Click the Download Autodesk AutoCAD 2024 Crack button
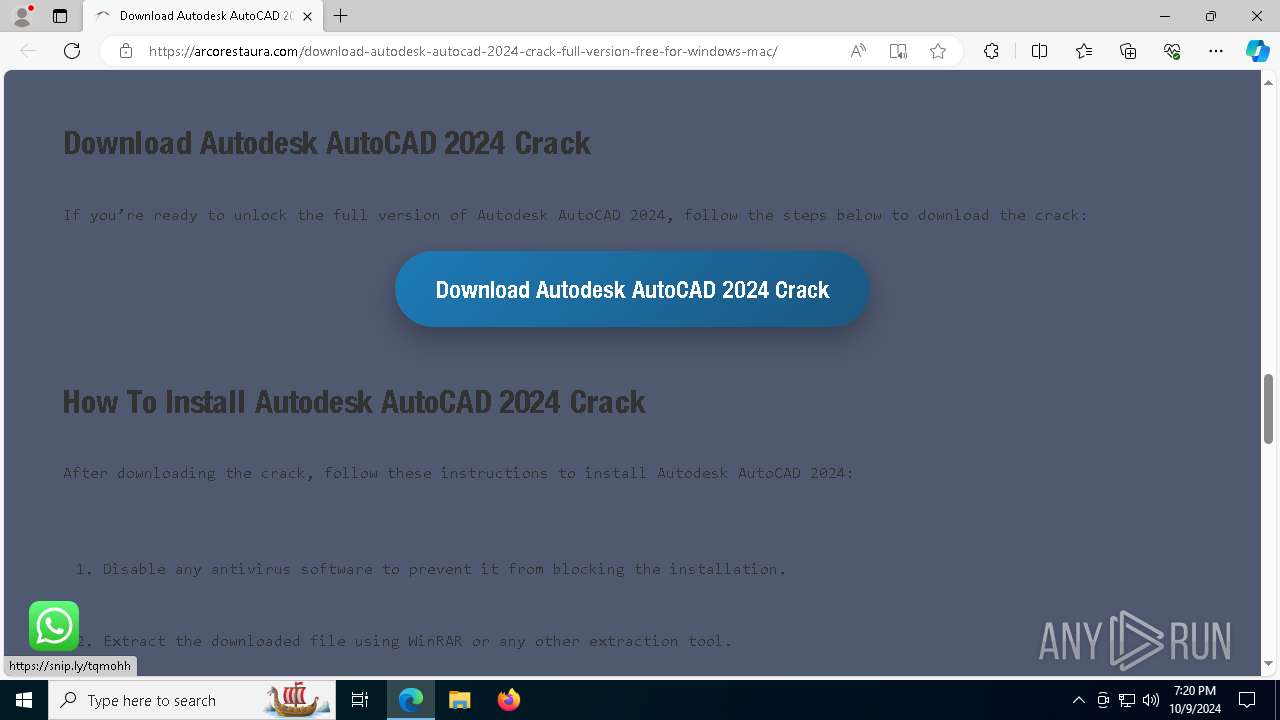This screenshot has height=720, width=1280. coord(632,289)
